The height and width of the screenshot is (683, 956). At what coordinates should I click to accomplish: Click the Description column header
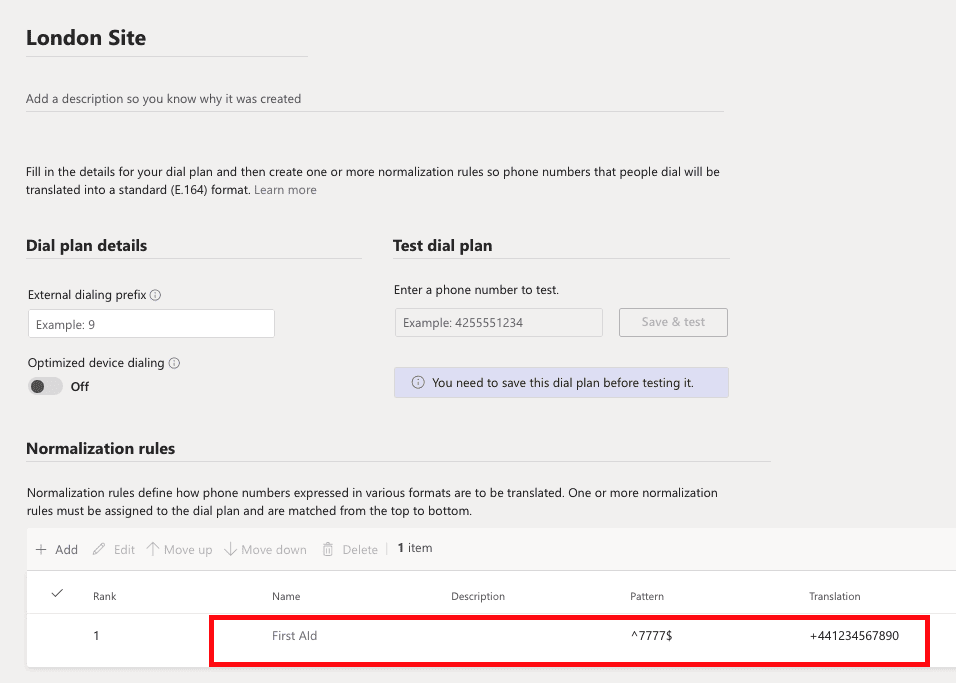pos(478,596)
